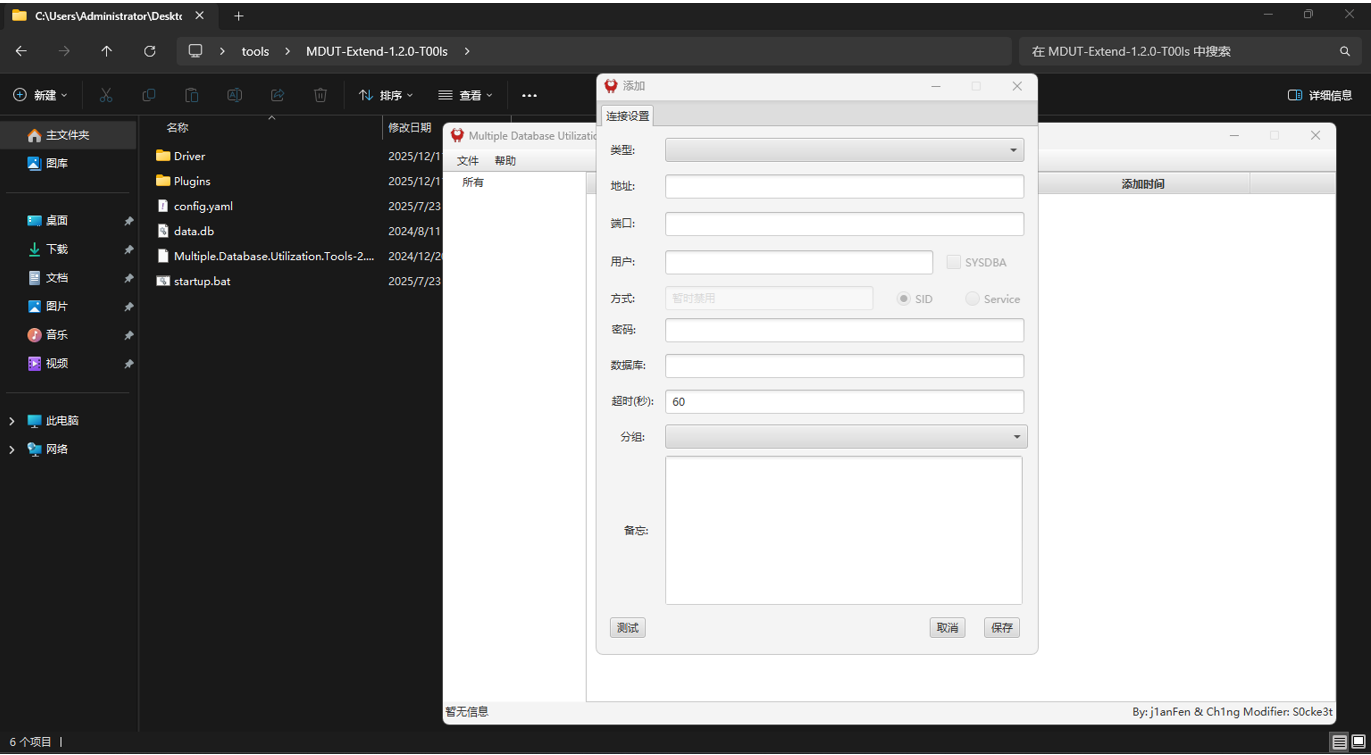Click the 添加时间 column header

pos(1142,184)
